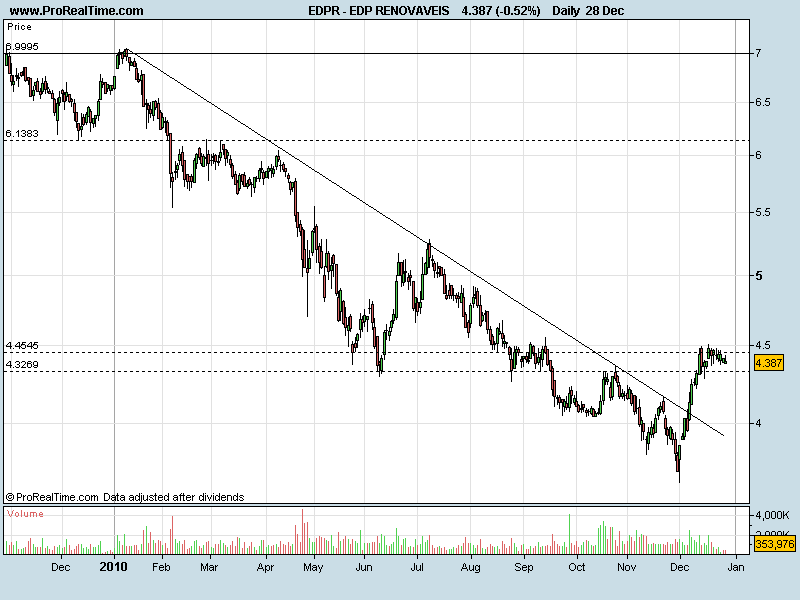Click the 4.387 (-0.52%) price change text
Screen dimensions: 800x600
(x=501, y=11)
